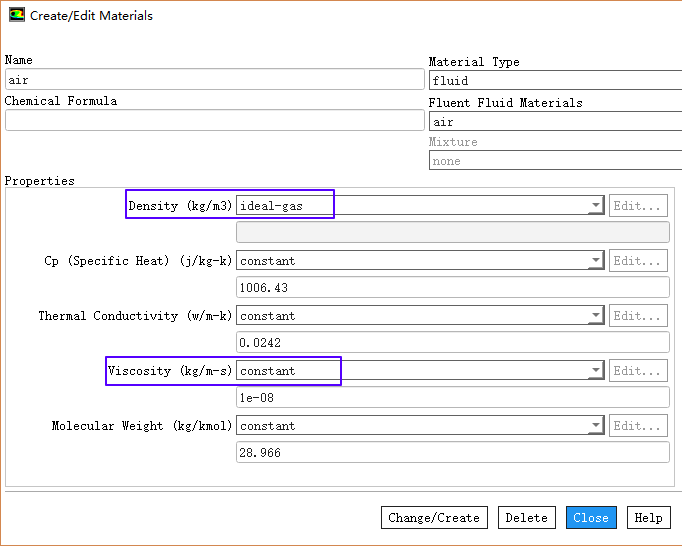Click the Thermal Conductivity value 0.0242
The height and width of the screenshot is (546, 682).
tap(452, 343)
